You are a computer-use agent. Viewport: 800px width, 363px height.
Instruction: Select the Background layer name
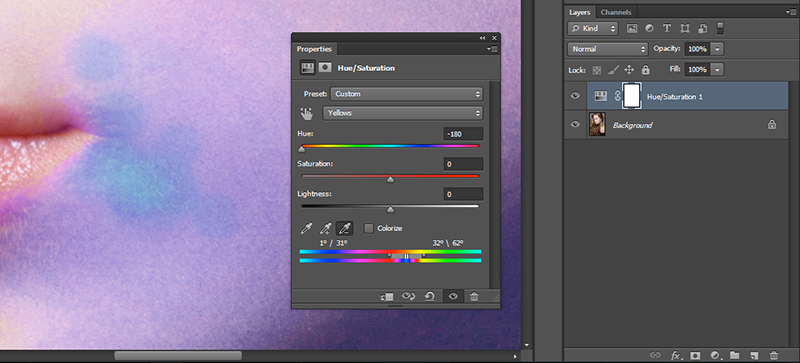(x=633, y=125)
